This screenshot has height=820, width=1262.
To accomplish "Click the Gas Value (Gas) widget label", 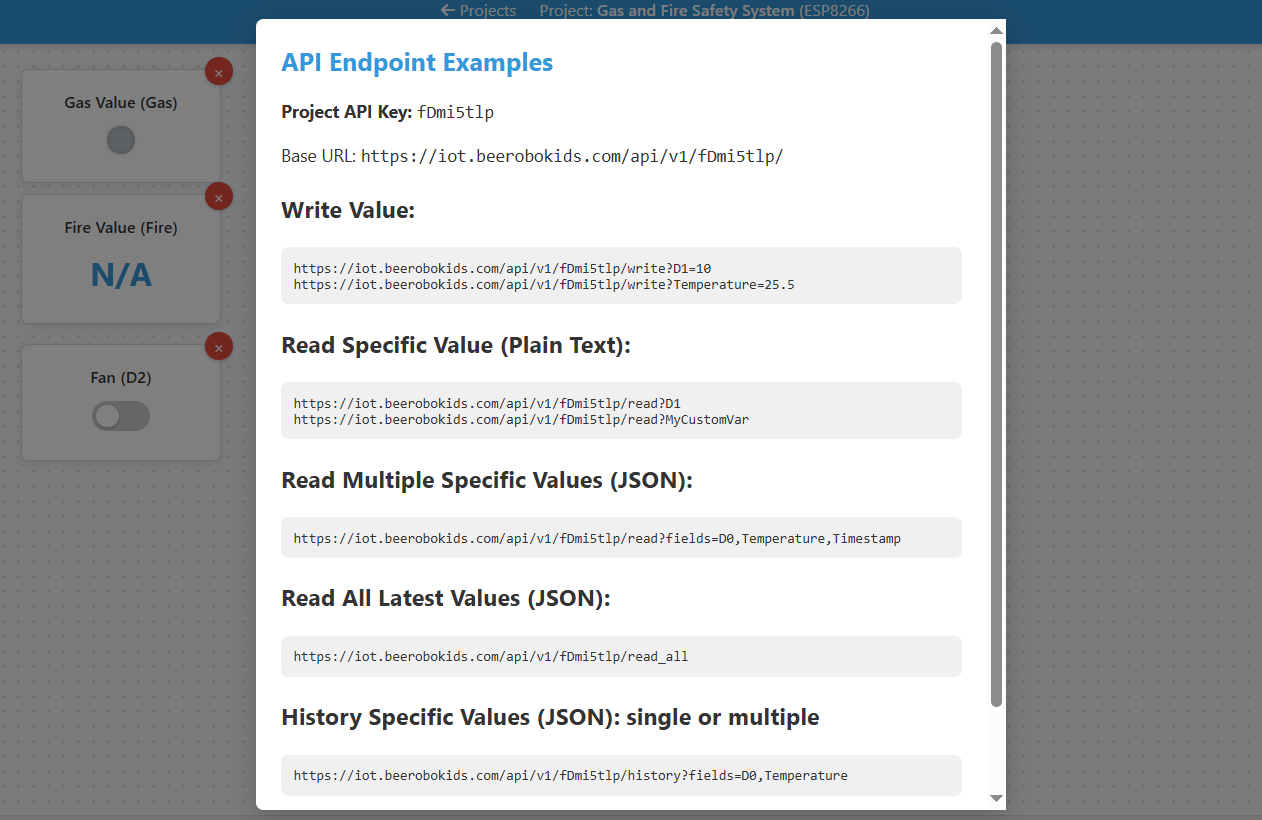I will (121, 102).
